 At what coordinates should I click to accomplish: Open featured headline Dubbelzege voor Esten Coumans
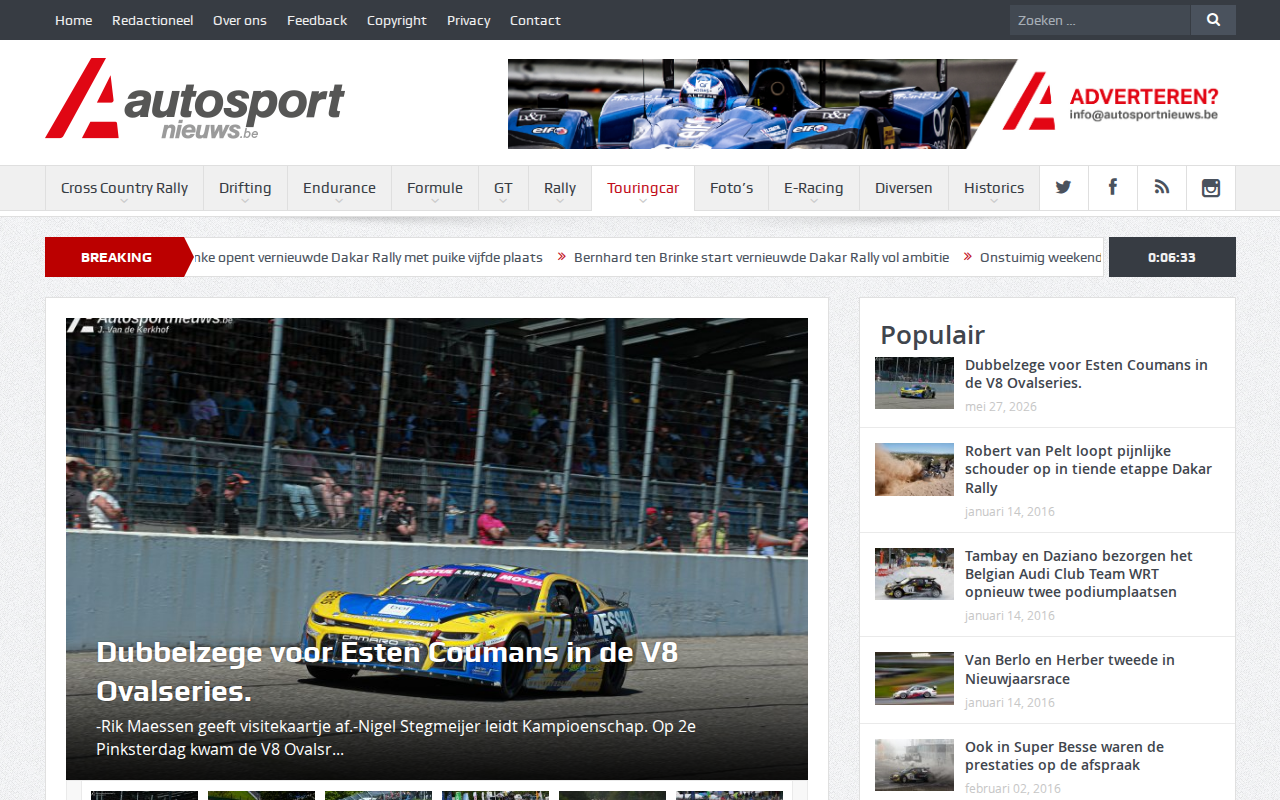click(x=387, y=671)
